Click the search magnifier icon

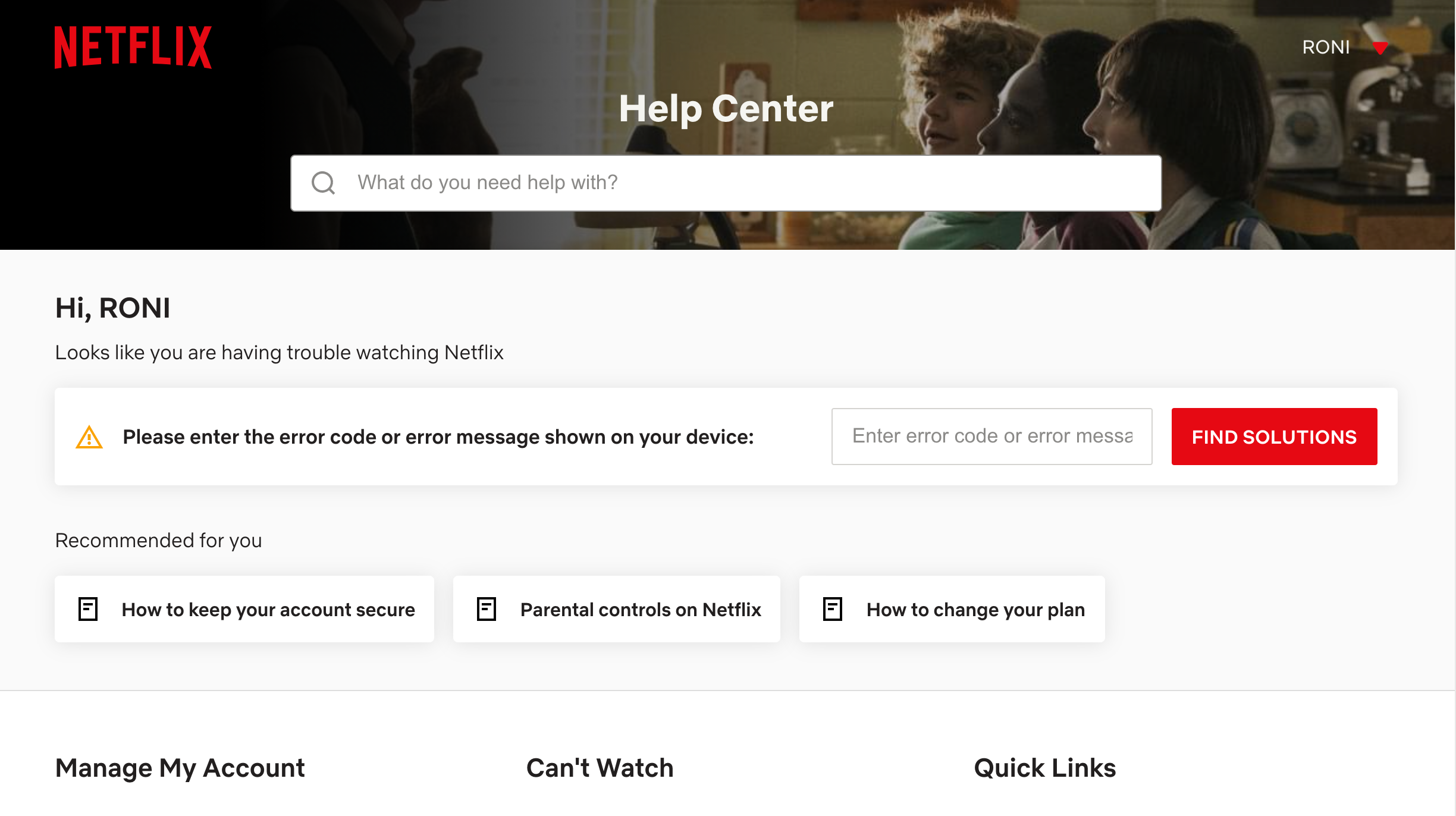pyautogui.click(x=323, y=183)
